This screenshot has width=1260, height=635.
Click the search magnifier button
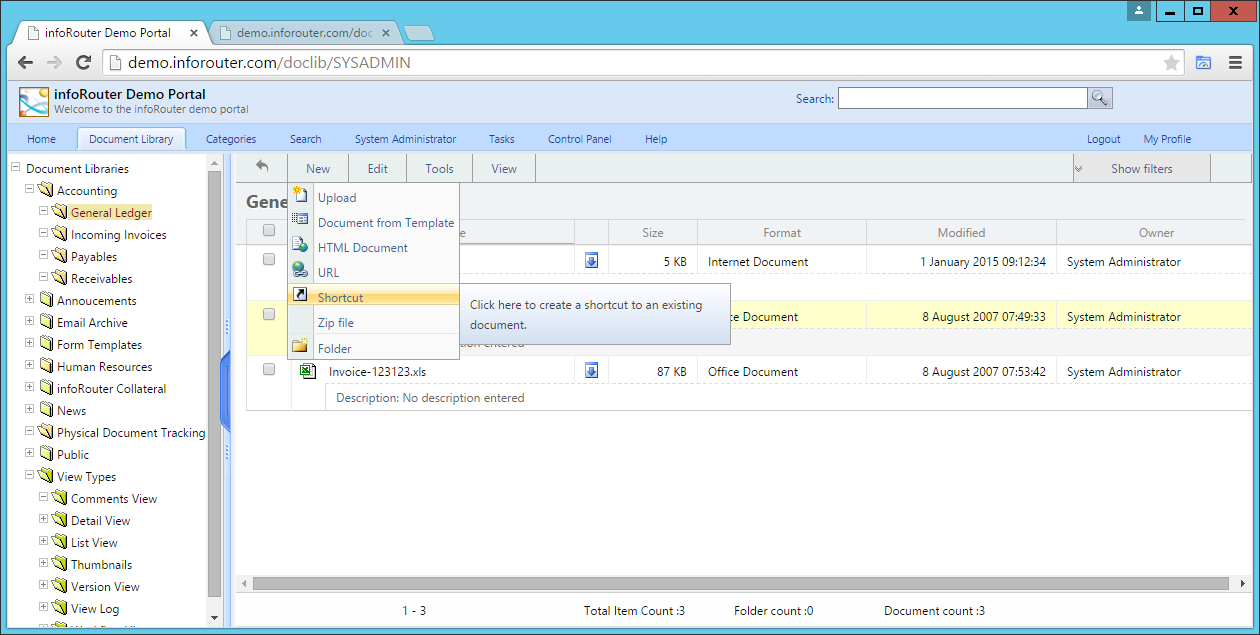pyautogui.click(x=1099, y=98)
